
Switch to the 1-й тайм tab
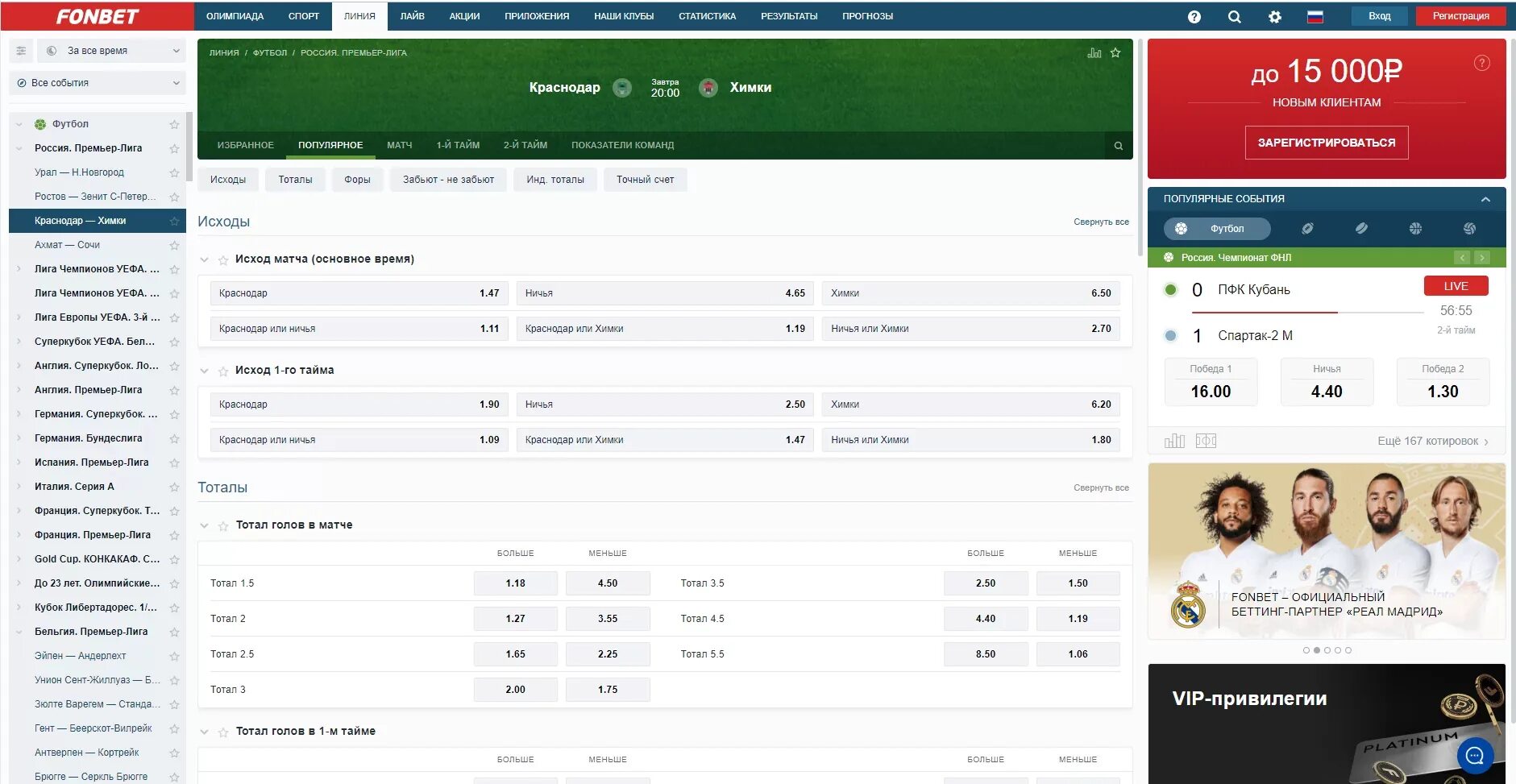458,145
